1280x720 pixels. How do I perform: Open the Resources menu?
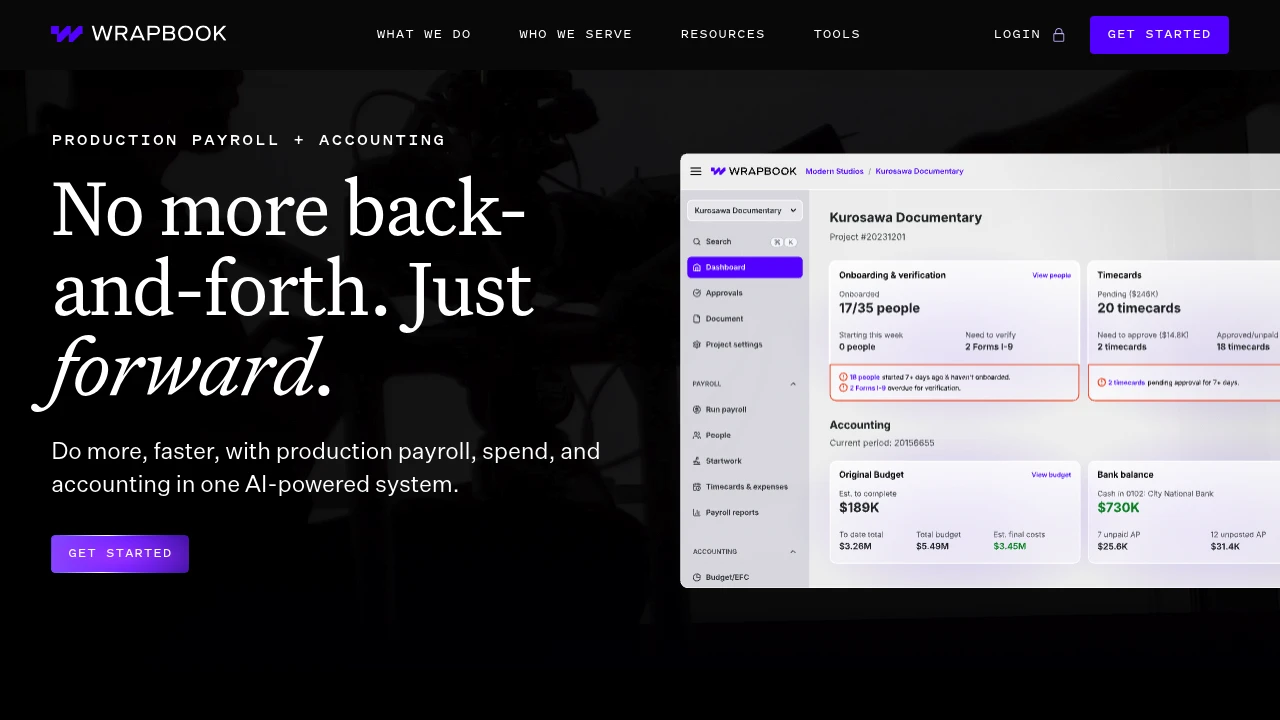[x=723, y=34]
